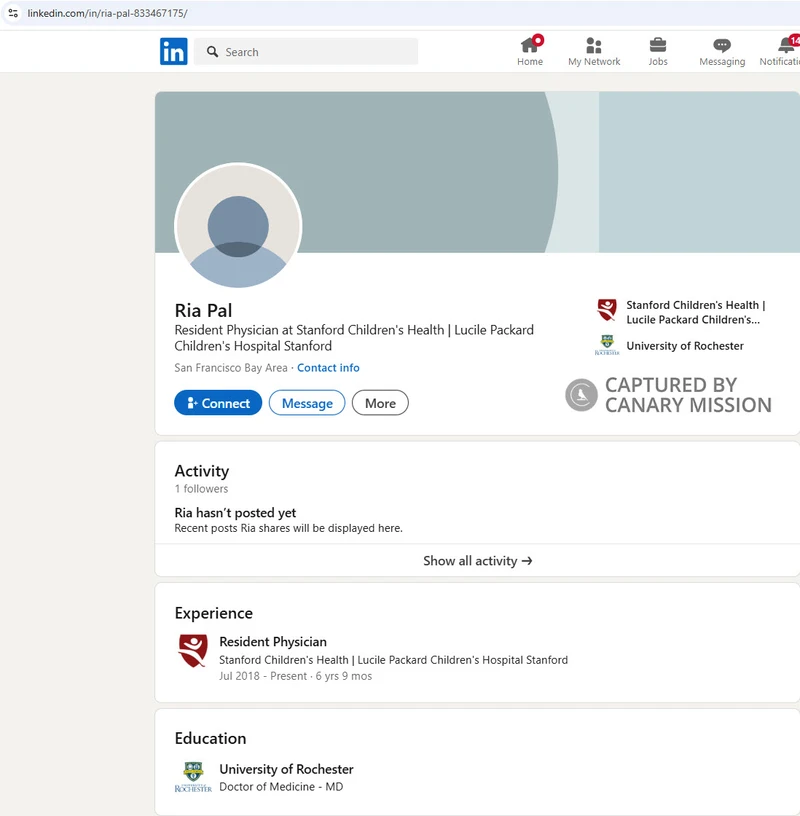
Task: Open My Network icon
Action: click(x=594, y=45)
